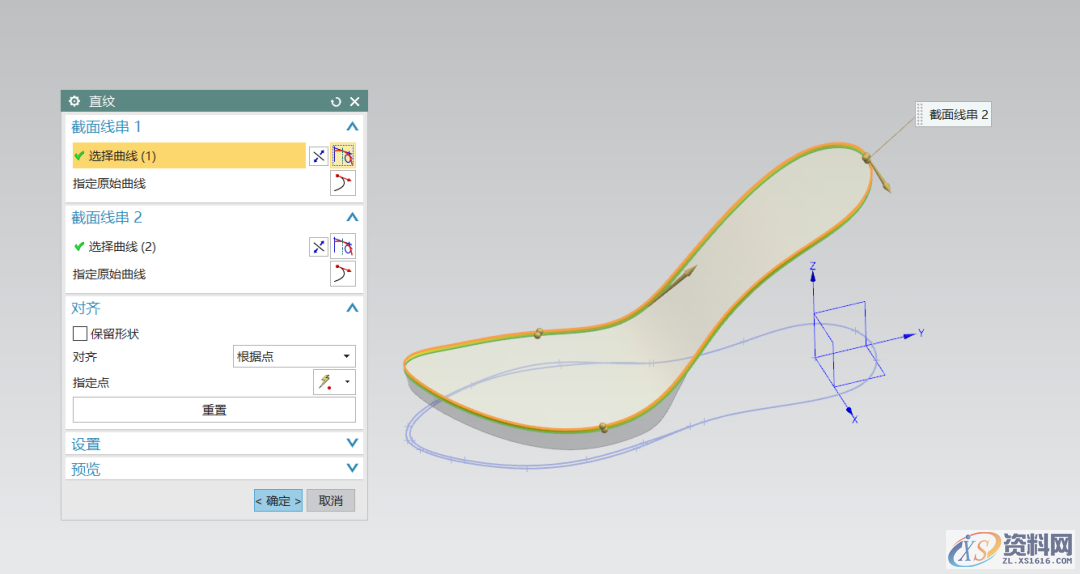Collapse the 截面线串 1 section

pos(351,127)
